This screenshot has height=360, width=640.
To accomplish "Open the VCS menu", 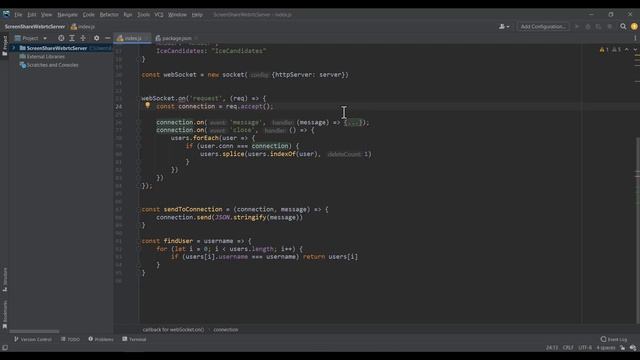I will (x=159, y=15).
